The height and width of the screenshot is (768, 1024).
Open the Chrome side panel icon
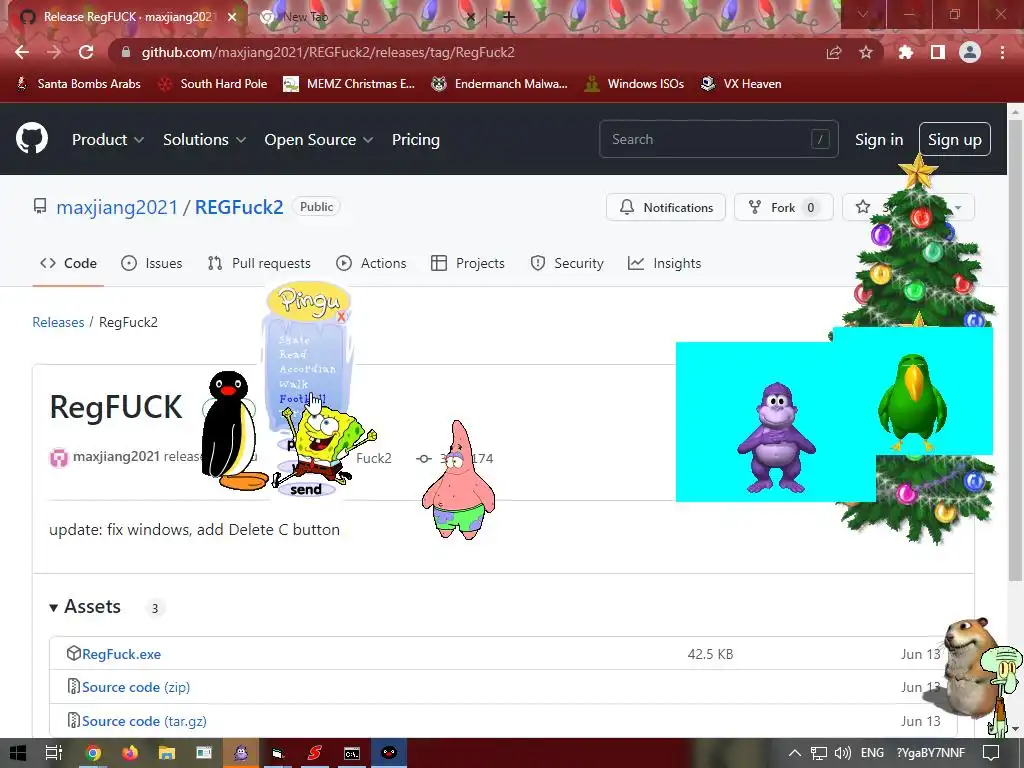pos(938,52)
